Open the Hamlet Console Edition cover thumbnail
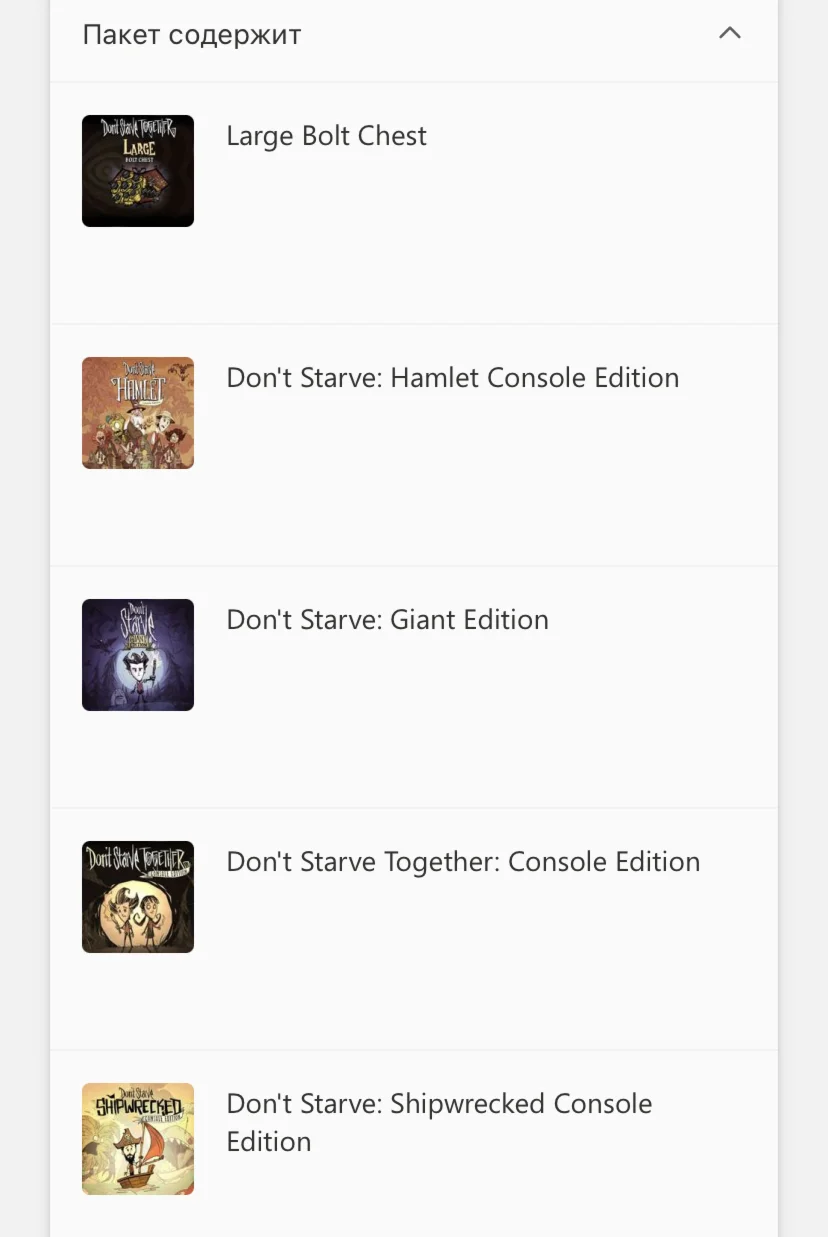 (138, 413)
